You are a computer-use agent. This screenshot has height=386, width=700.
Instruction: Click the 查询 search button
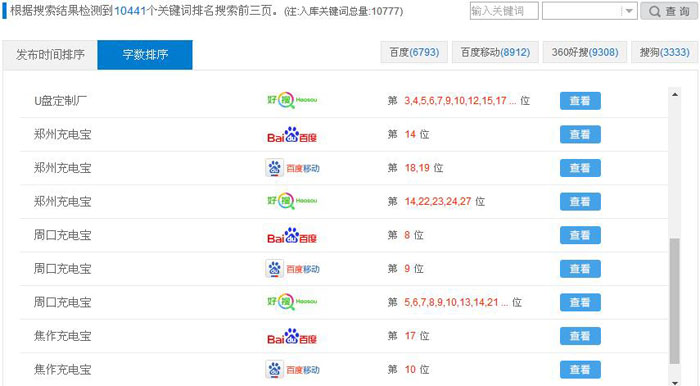pos(669,11)
